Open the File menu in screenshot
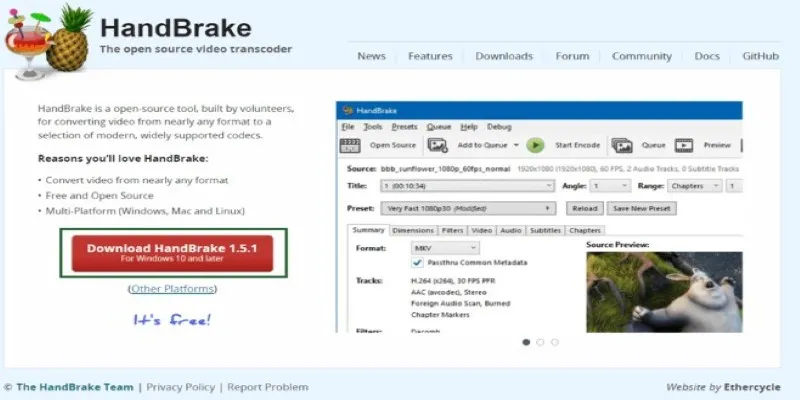The height and width of the screenshot is (400, 800). [x=348, y=127]
